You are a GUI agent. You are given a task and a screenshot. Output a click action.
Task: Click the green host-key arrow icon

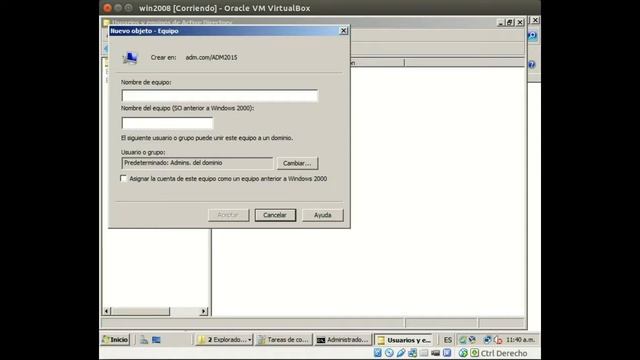click(474, 353)
